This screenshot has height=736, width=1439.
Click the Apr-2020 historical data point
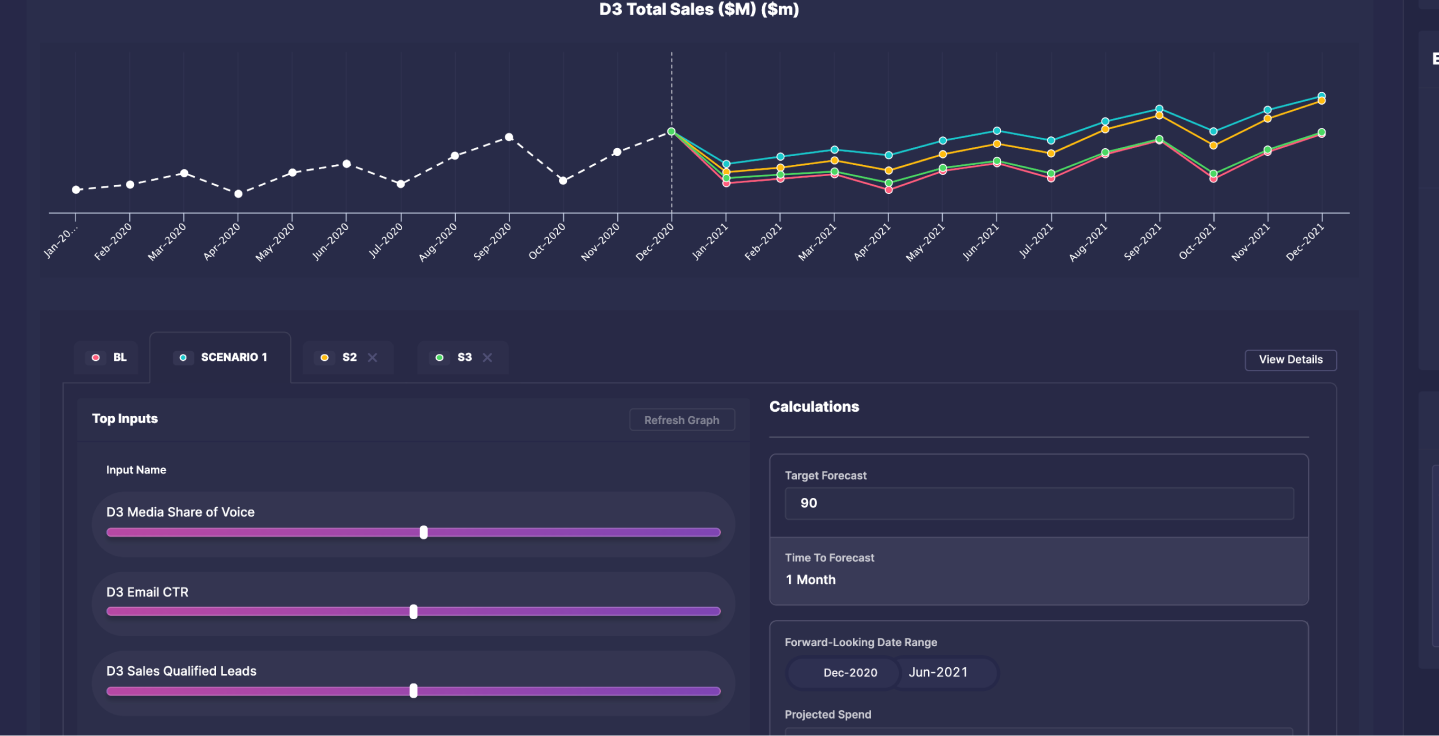tap(238, 193)
